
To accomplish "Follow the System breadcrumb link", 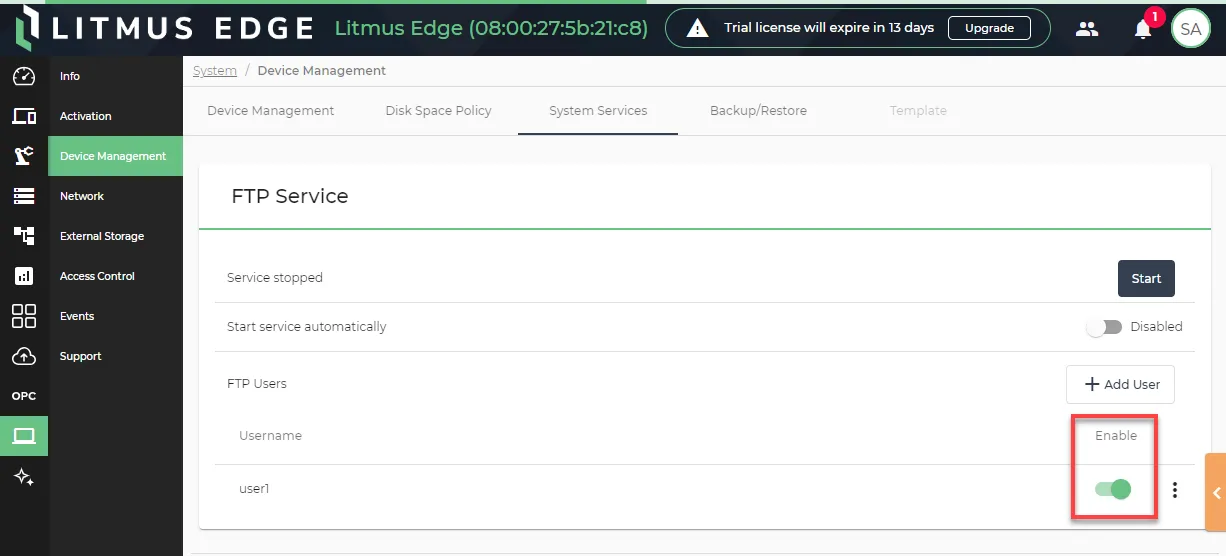I will [215, 71].
